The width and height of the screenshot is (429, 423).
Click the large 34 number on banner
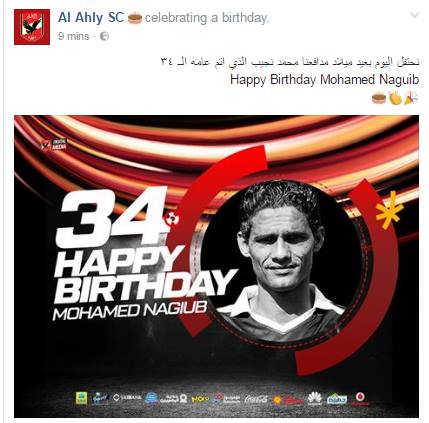point(113,217)
